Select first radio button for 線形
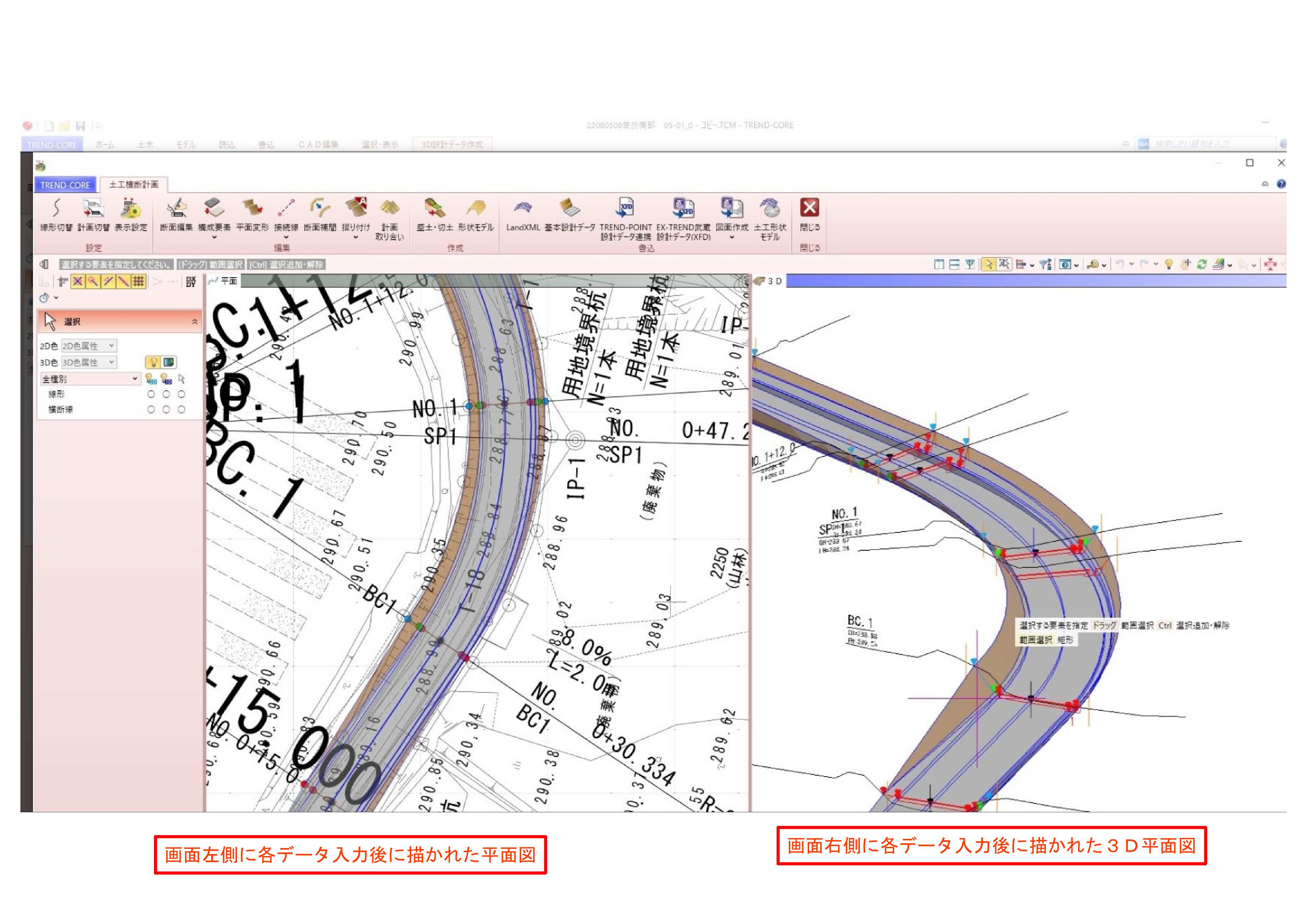The width and height of the screenshot is (1307, 924). point(151,394)
